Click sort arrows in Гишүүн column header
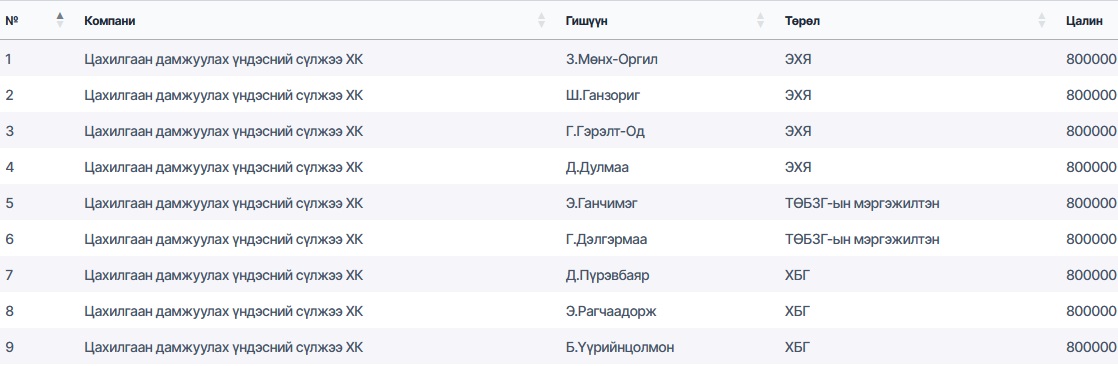 761,20
